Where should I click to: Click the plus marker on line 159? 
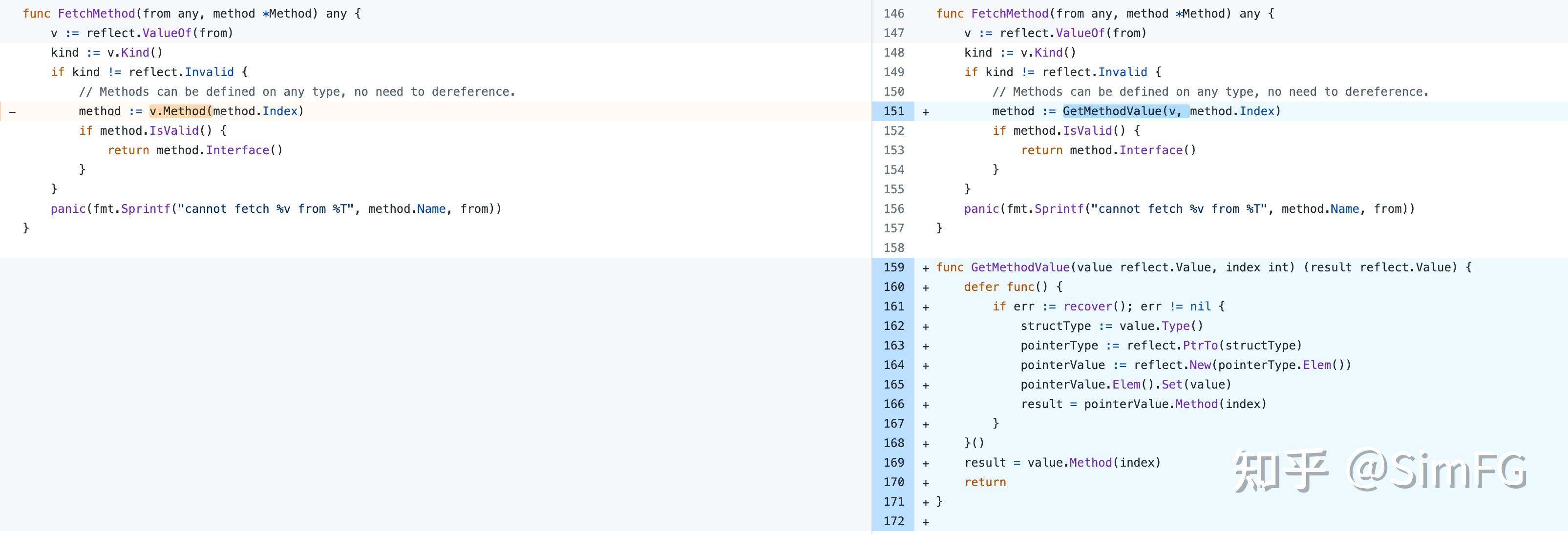coord(925,268)
